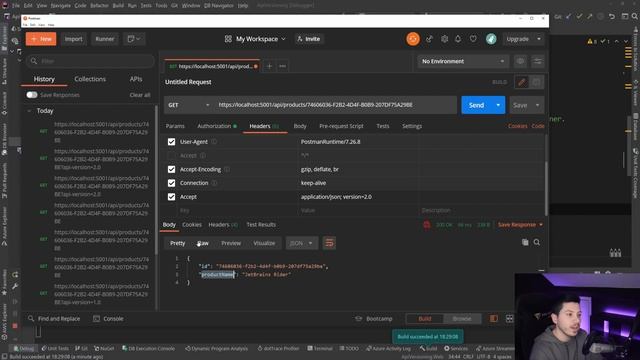Uncheck the Connection header checkbox
The width and height of the screenshot is (640, 360).
tap(171, 183)
